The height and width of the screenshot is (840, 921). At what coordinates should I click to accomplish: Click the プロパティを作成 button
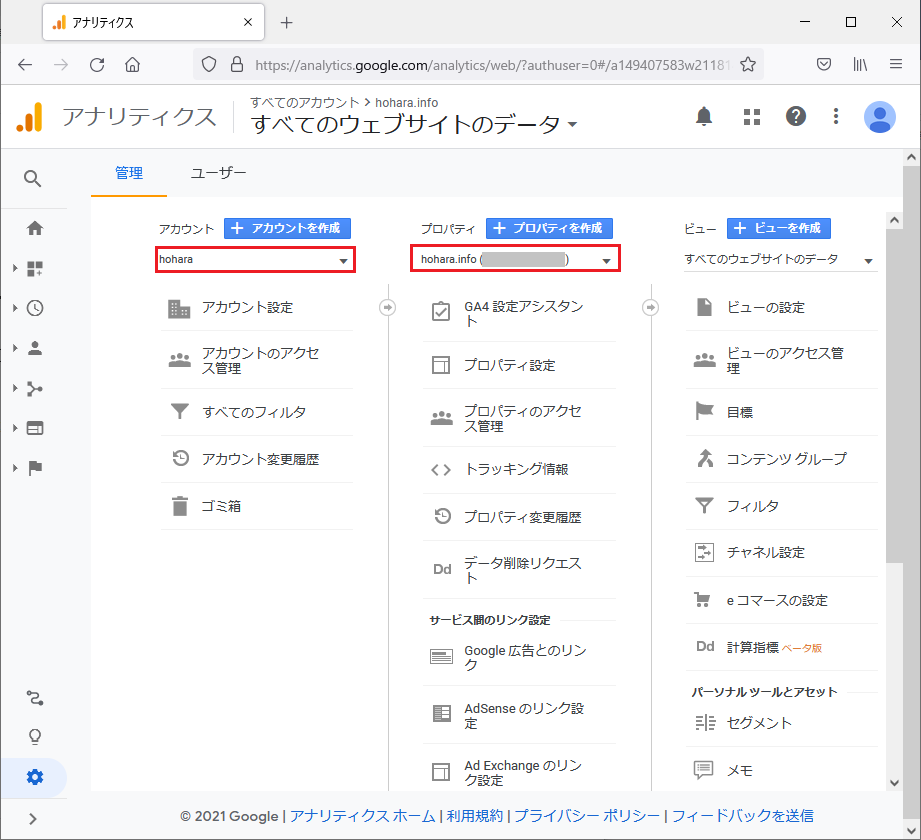click(x=549, y=228)
